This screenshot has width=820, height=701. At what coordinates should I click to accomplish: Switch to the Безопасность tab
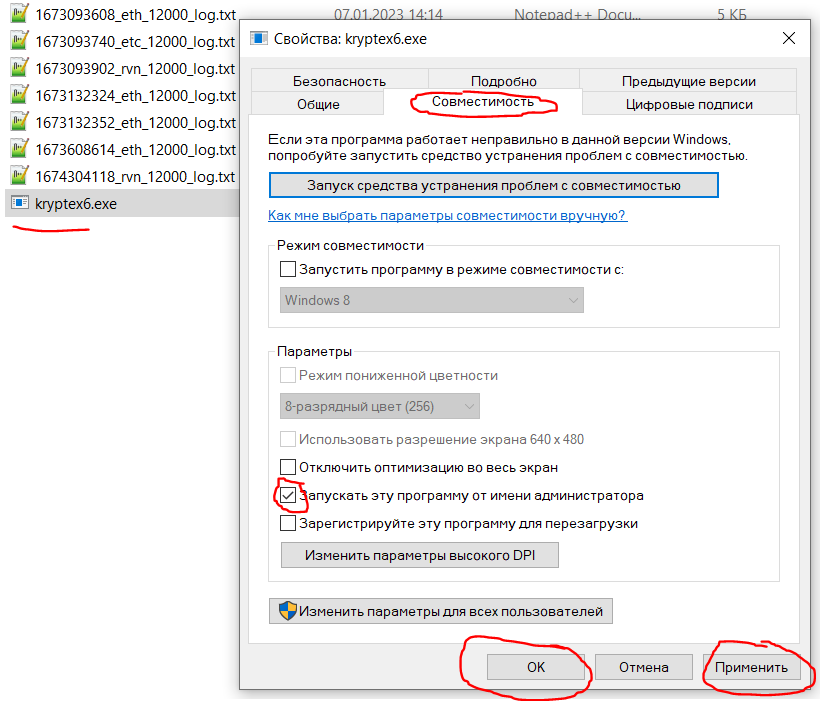coord(339,81)
